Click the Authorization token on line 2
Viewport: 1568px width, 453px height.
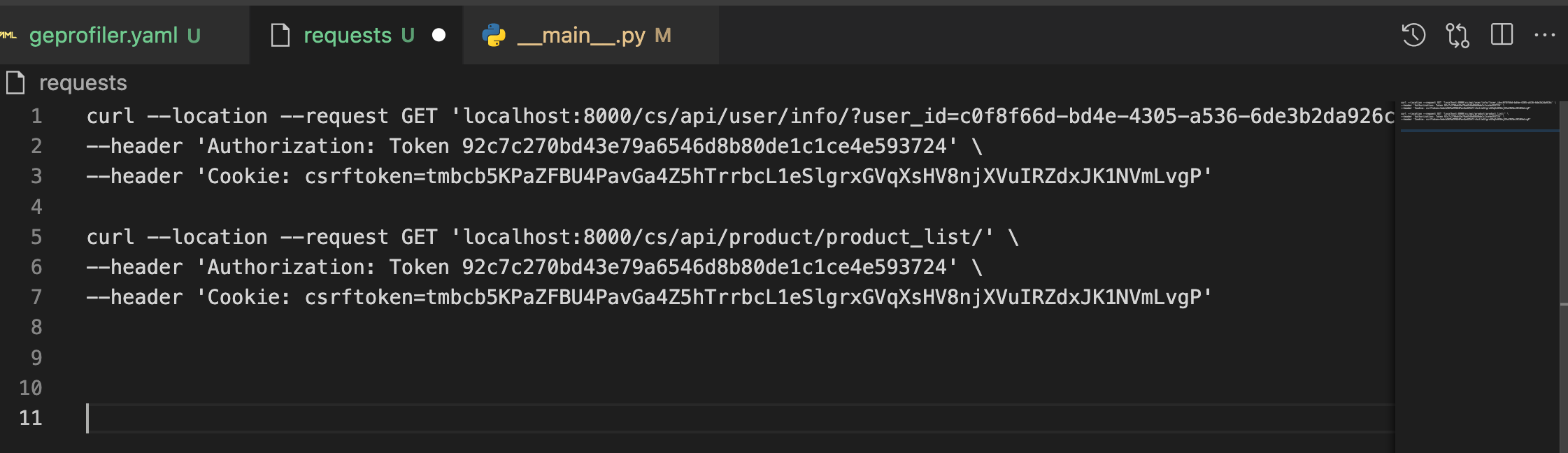pos(704,146)
